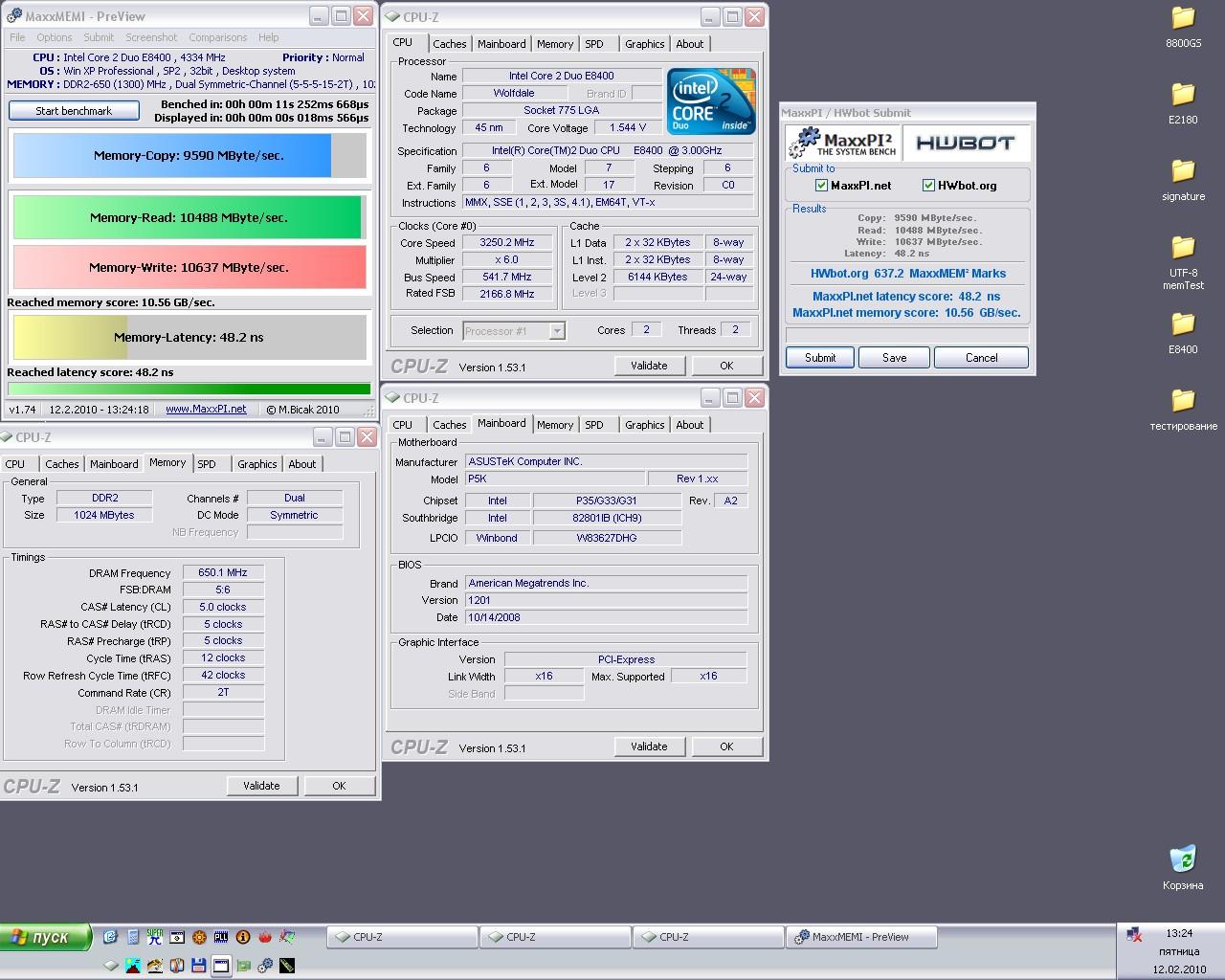1225x980 pixels.
Task: Click the green card quick launch icon
Action: pos(243,966)
